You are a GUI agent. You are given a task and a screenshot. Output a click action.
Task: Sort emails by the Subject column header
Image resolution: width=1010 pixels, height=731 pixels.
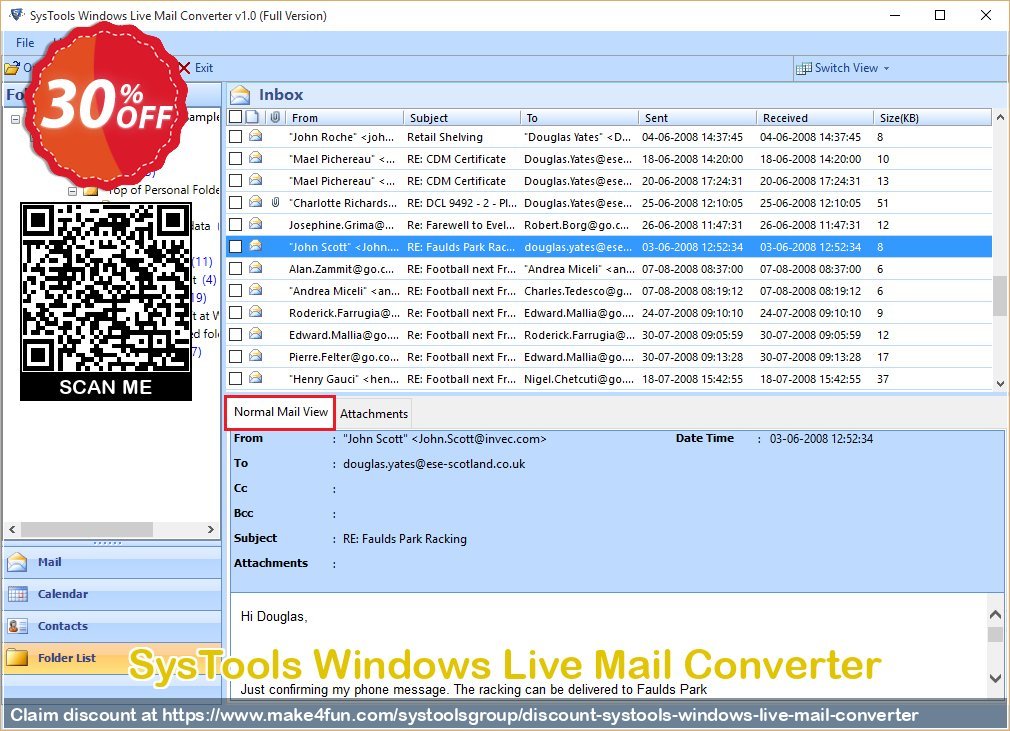click(429, 118)
